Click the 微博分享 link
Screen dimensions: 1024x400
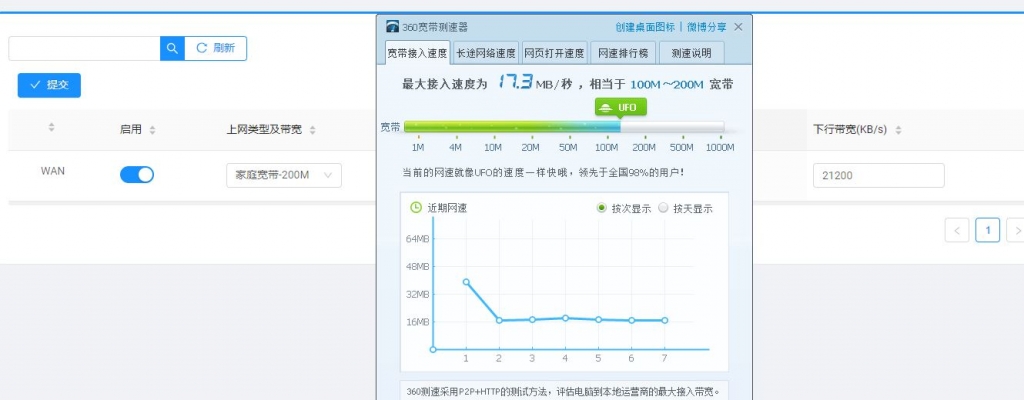click(707, 27)
